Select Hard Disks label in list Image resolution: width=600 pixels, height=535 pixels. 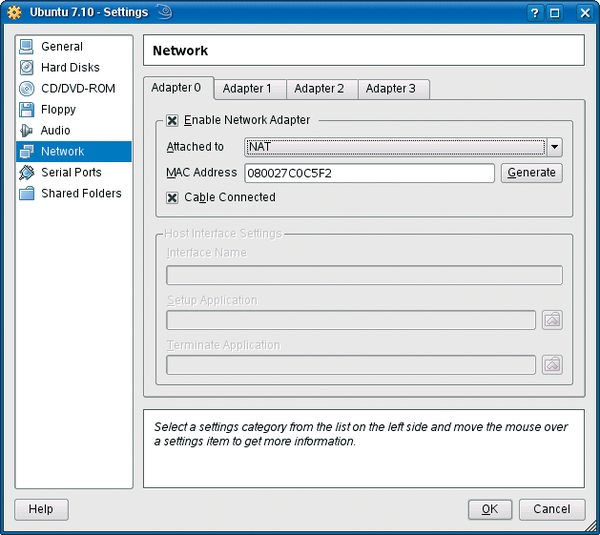70,68
